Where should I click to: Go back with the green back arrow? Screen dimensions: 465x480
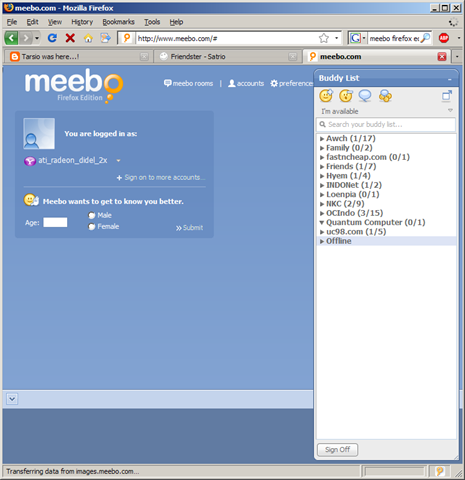pyautogui.click(x=11, y=38)
